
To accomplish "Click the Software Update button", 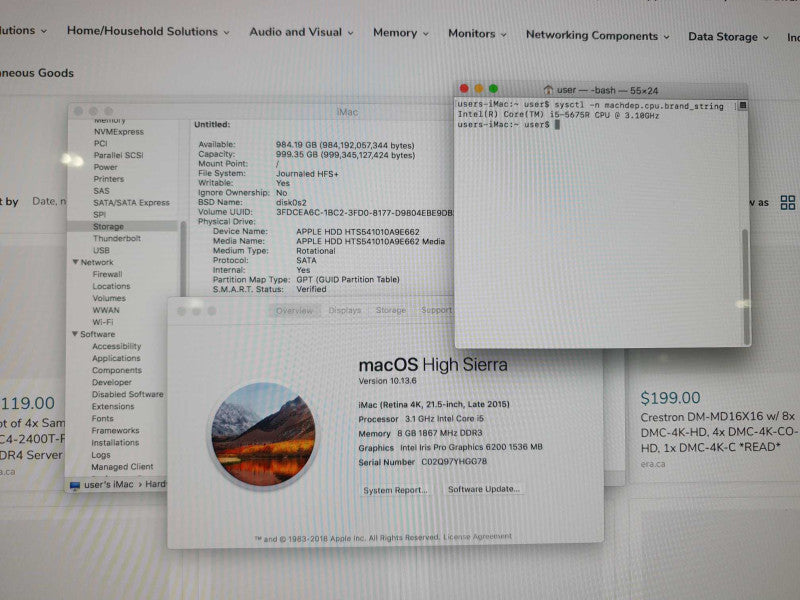I will tap(484, 489).
